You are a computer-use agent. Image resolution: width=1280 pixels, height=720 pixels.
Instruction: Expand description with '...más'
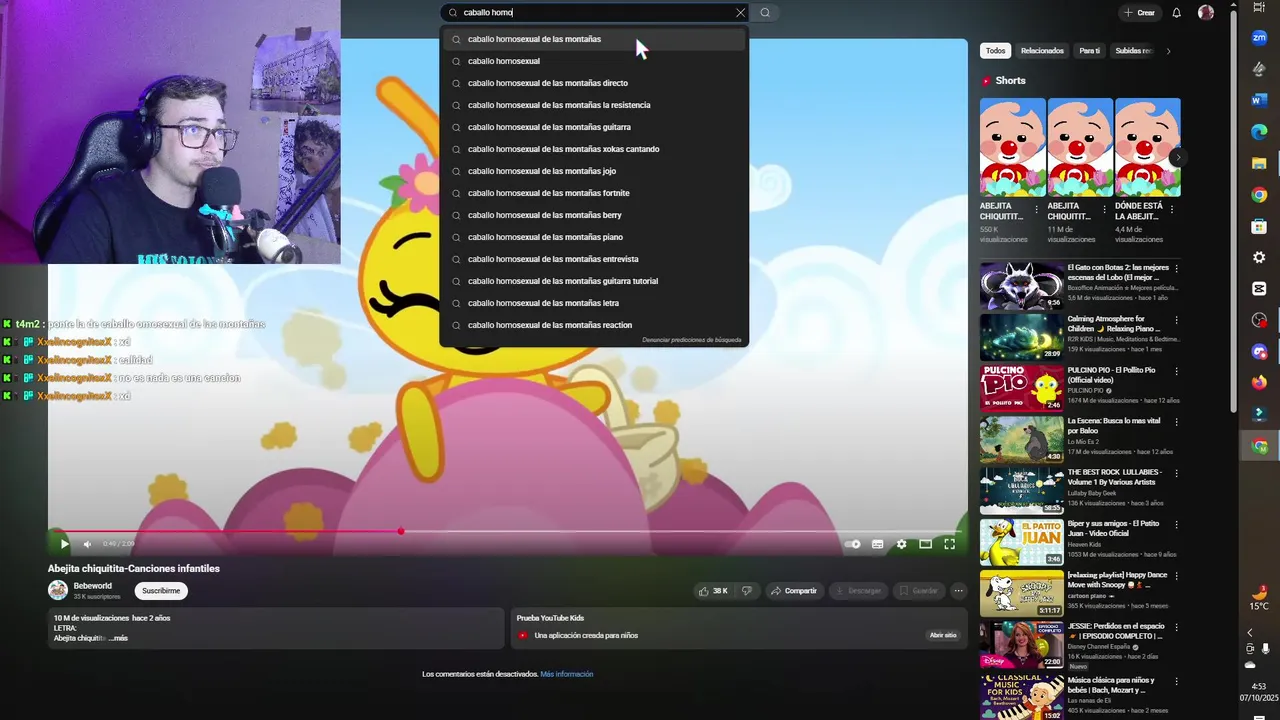[119, 638]
